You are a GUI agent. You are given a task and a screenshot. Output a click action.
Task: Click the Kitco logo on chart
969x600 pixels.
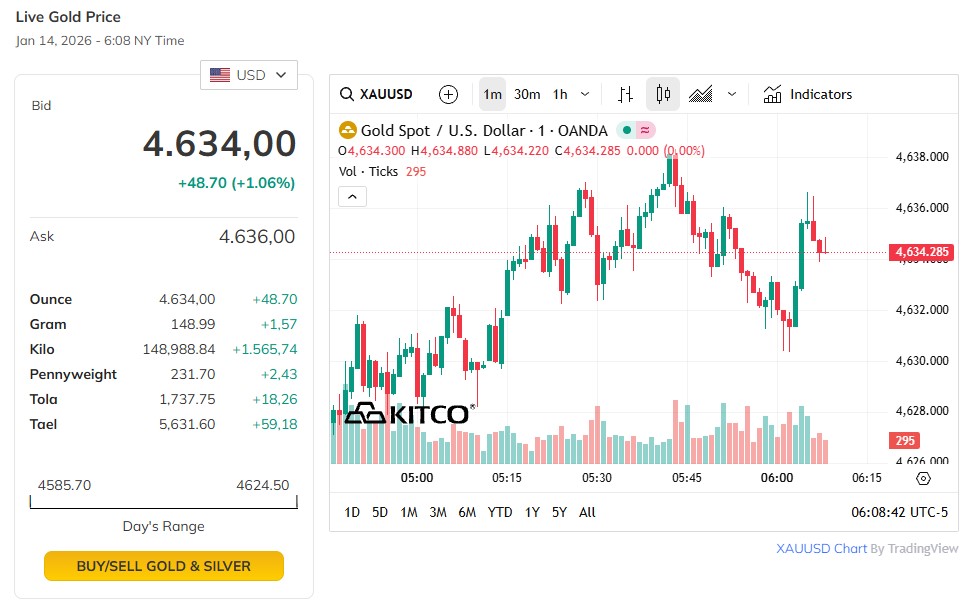(x=408, y=413)
